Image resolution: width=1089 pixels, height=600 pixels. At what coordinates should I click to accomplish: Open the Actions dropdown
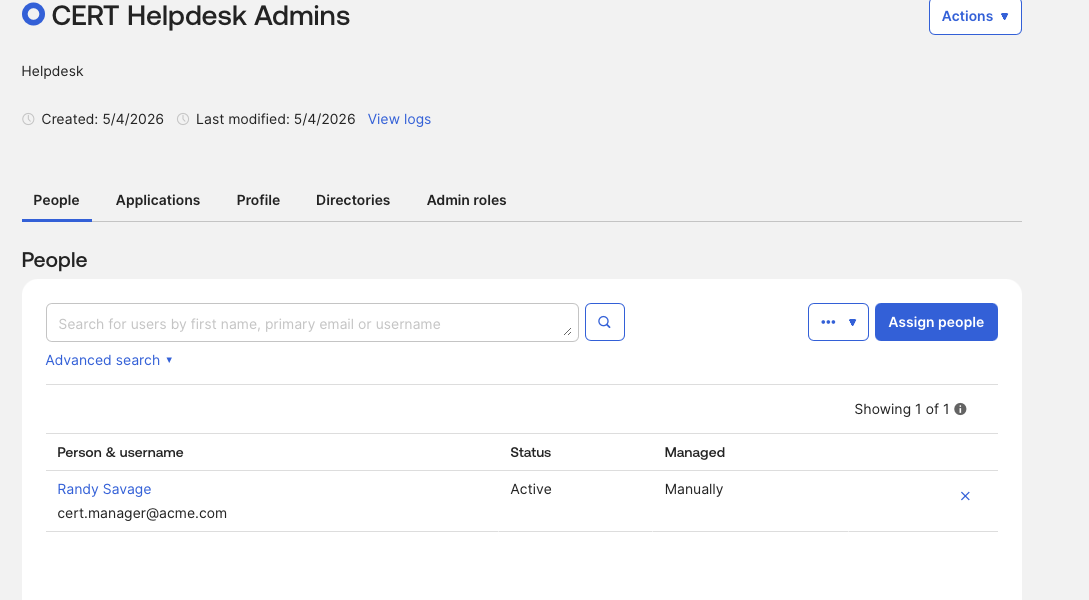tap(975, 16)
